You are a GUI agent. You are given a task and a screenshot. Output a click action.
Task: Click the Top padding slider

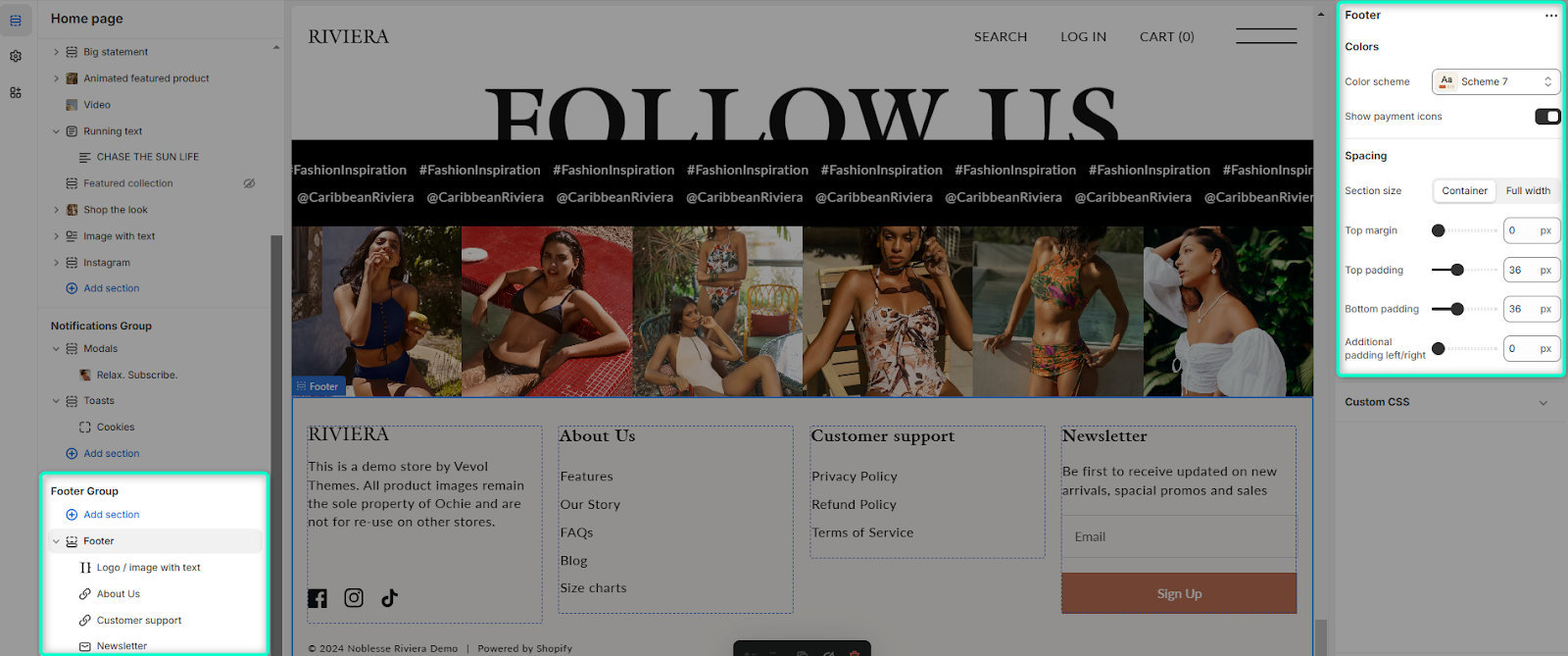1464,270
